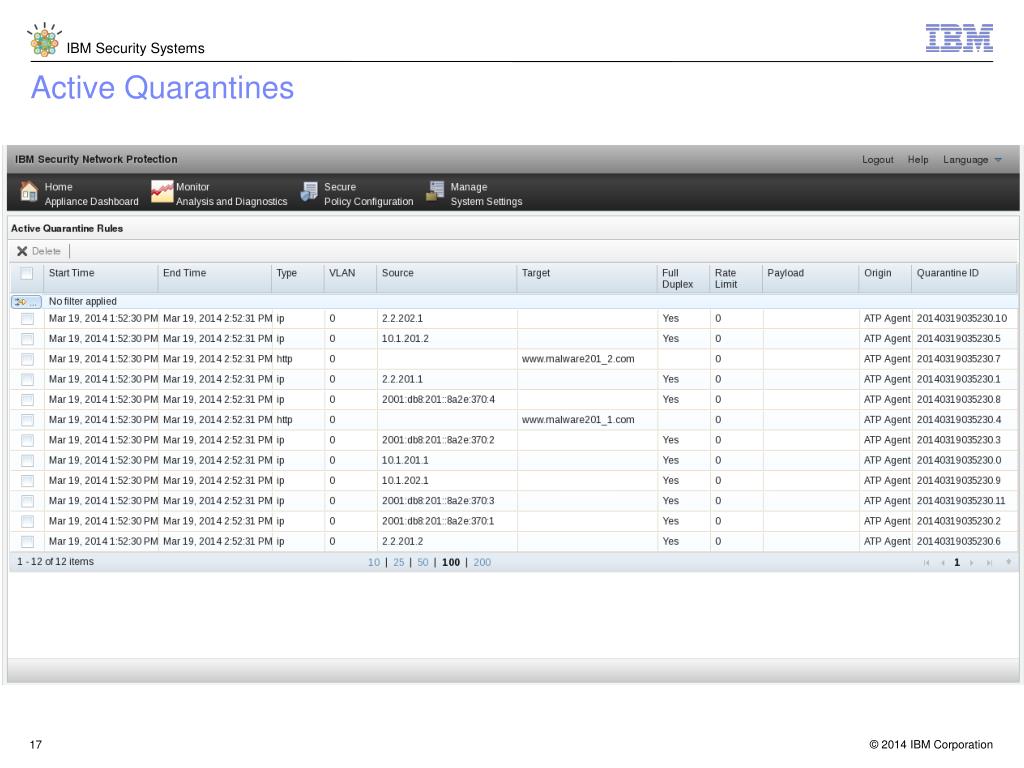Show 25 items per page
Viewport: 1024px width, 768px height.
pyautogui.click(x=398, y=562)
